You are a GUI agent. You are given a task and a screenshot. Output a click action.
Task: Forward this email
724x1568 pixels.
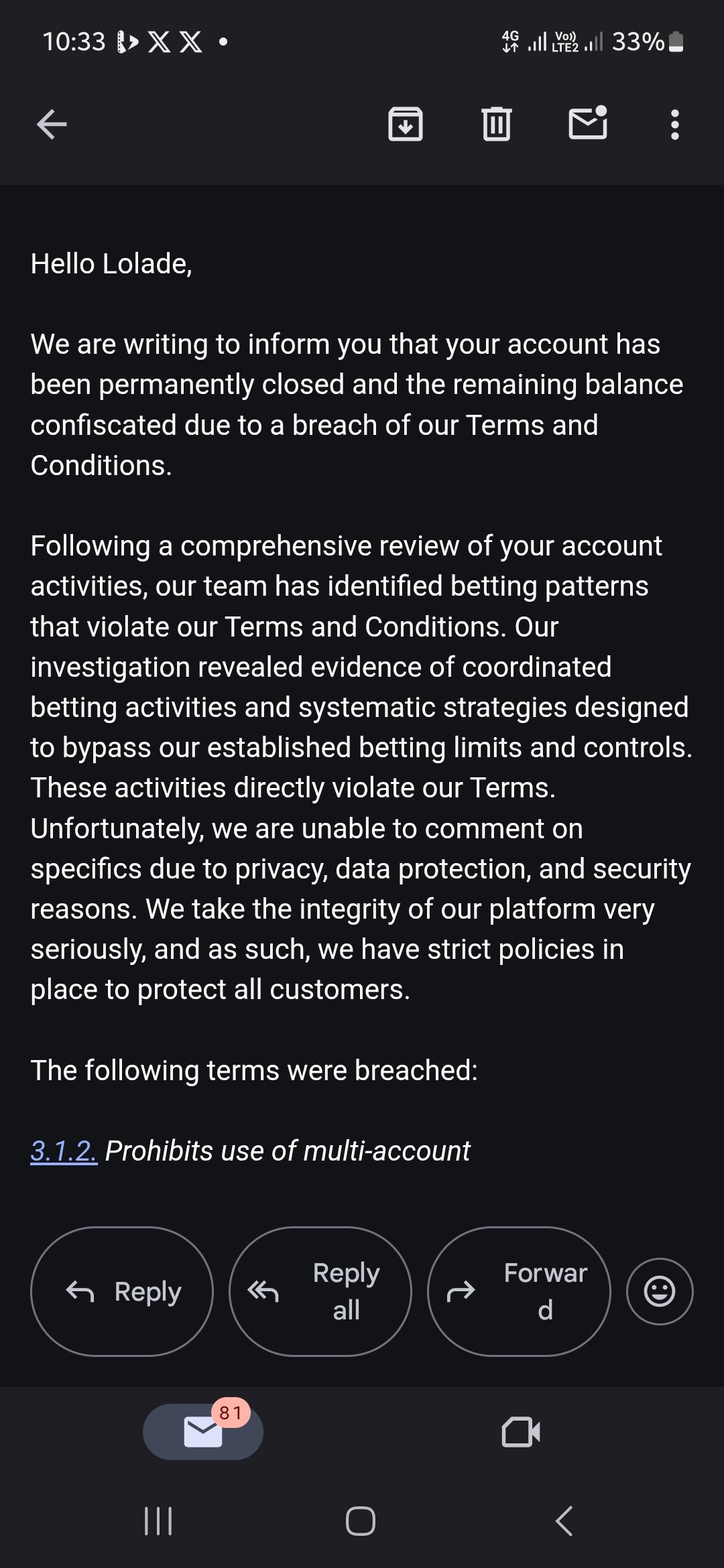click(519, 1291)
